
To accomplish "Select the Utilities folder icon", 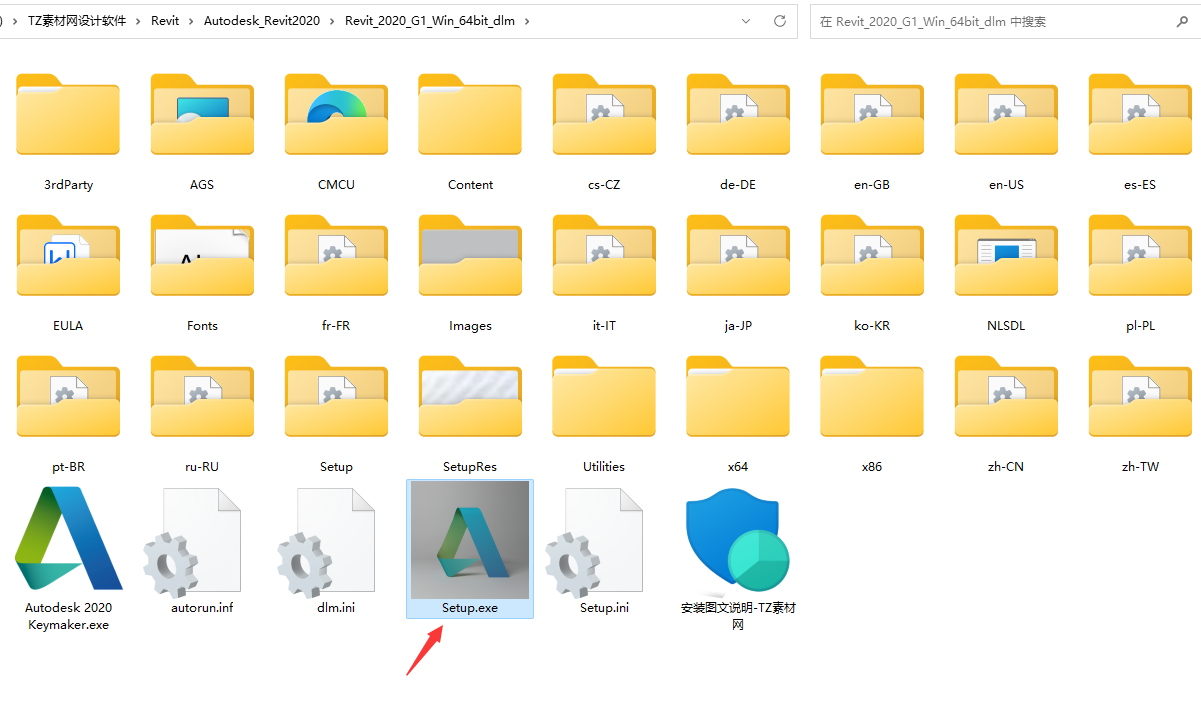I will (604, 397).
